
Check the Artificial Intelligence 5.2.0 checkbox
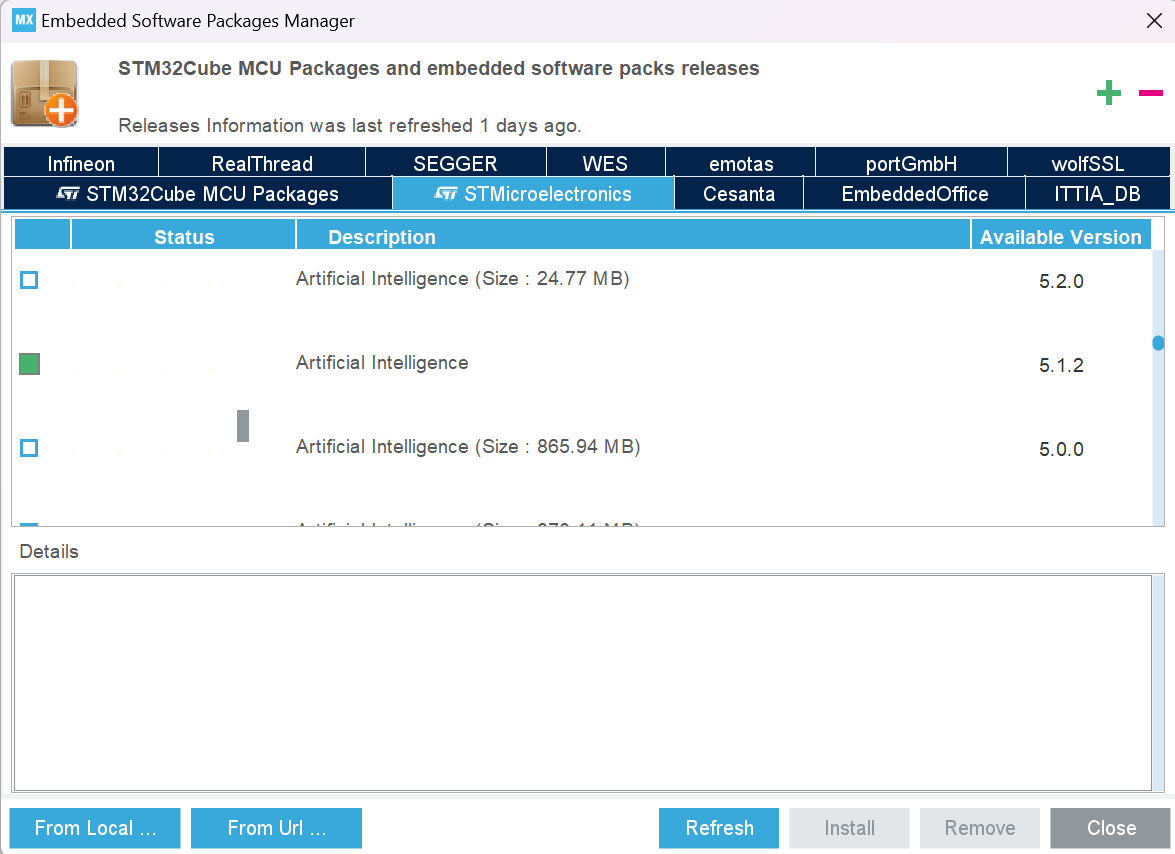coord(28,280)
